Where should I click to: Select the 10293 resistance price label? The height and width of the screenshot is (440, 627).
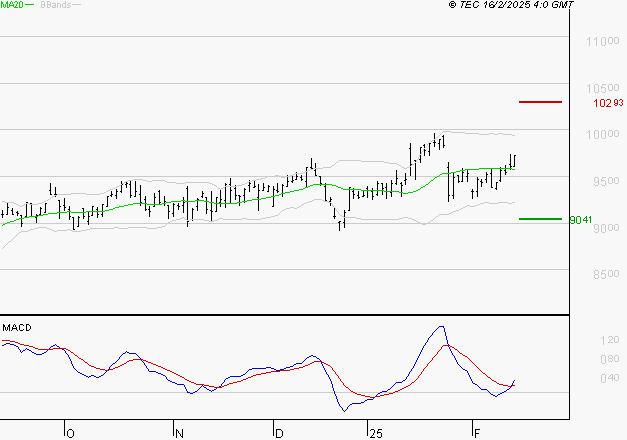pos(608,103)
